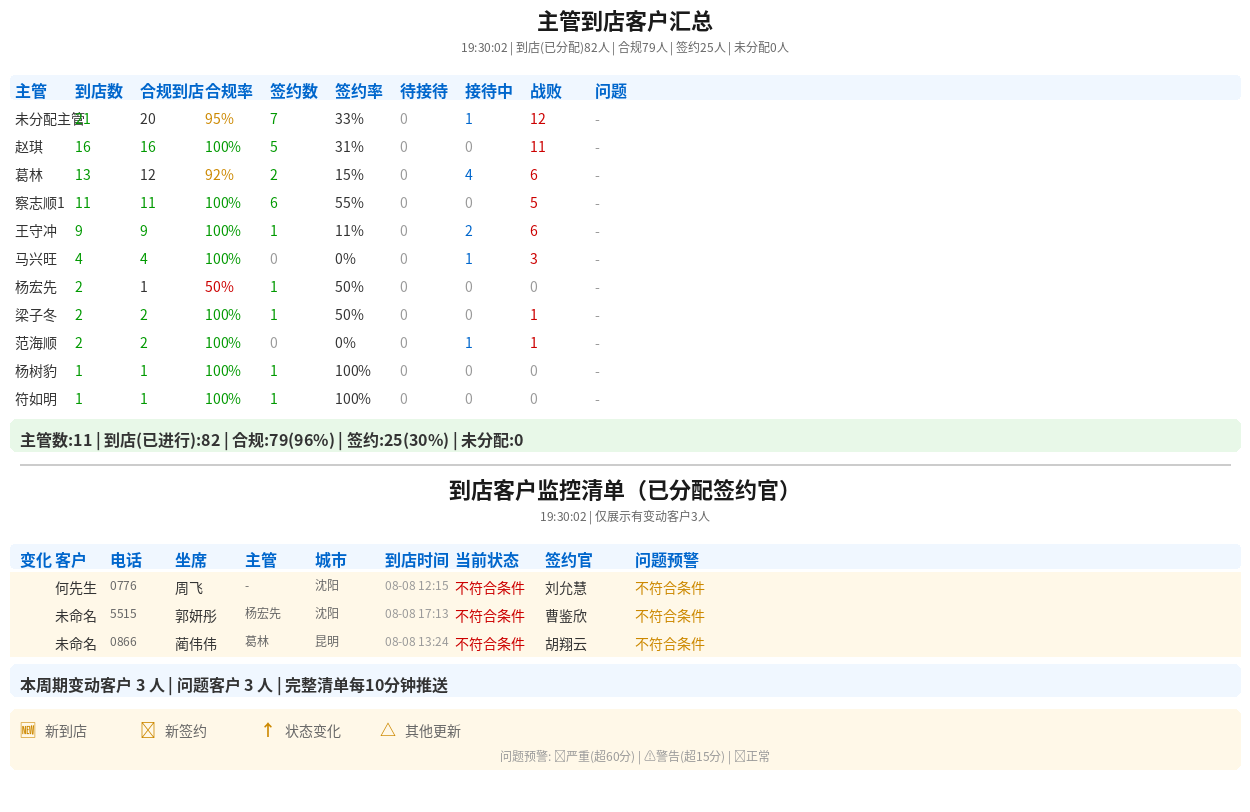This screenshot has height=812, width=1250.
Task: Click the 城市 column header
Action: (x=331, y=561)
